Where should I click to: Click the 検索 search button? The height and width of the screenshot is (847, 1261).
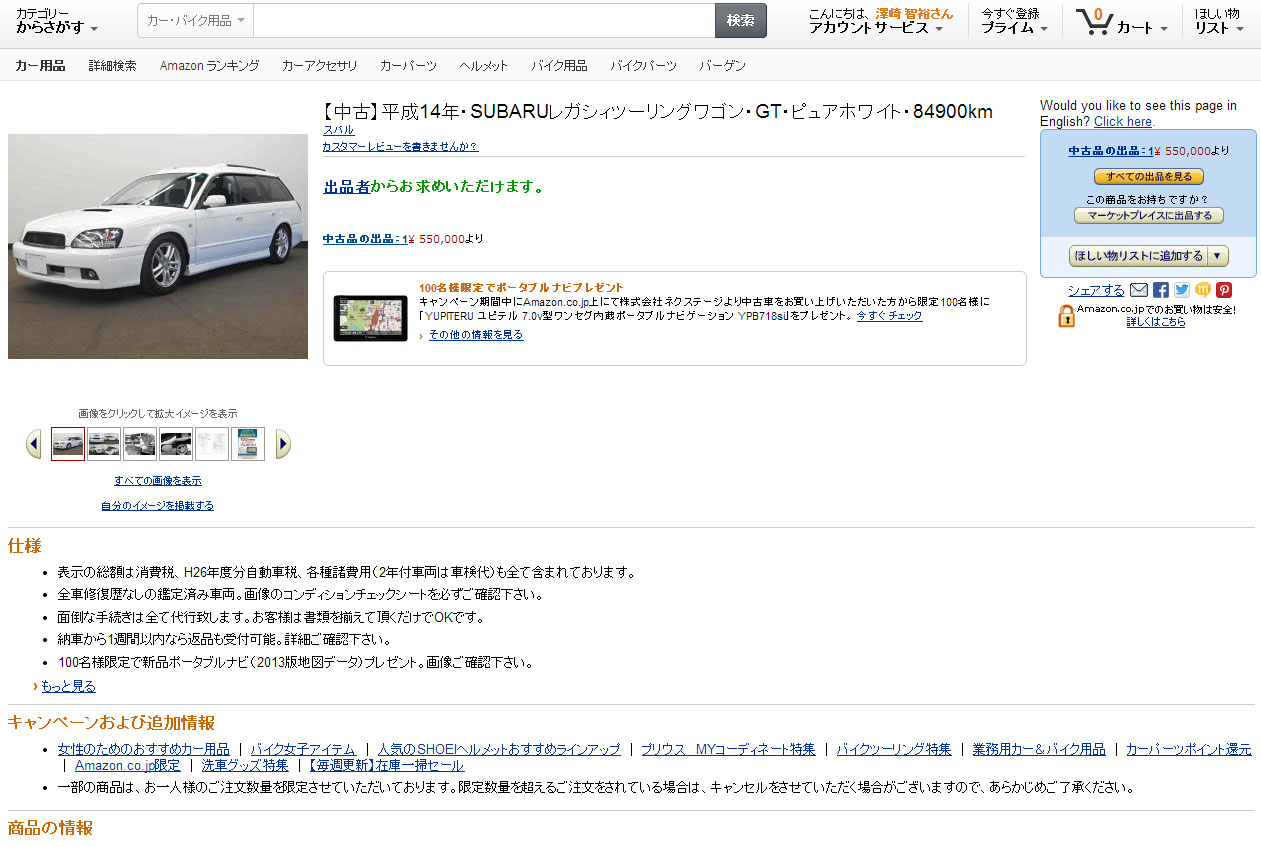pos(741,20)
